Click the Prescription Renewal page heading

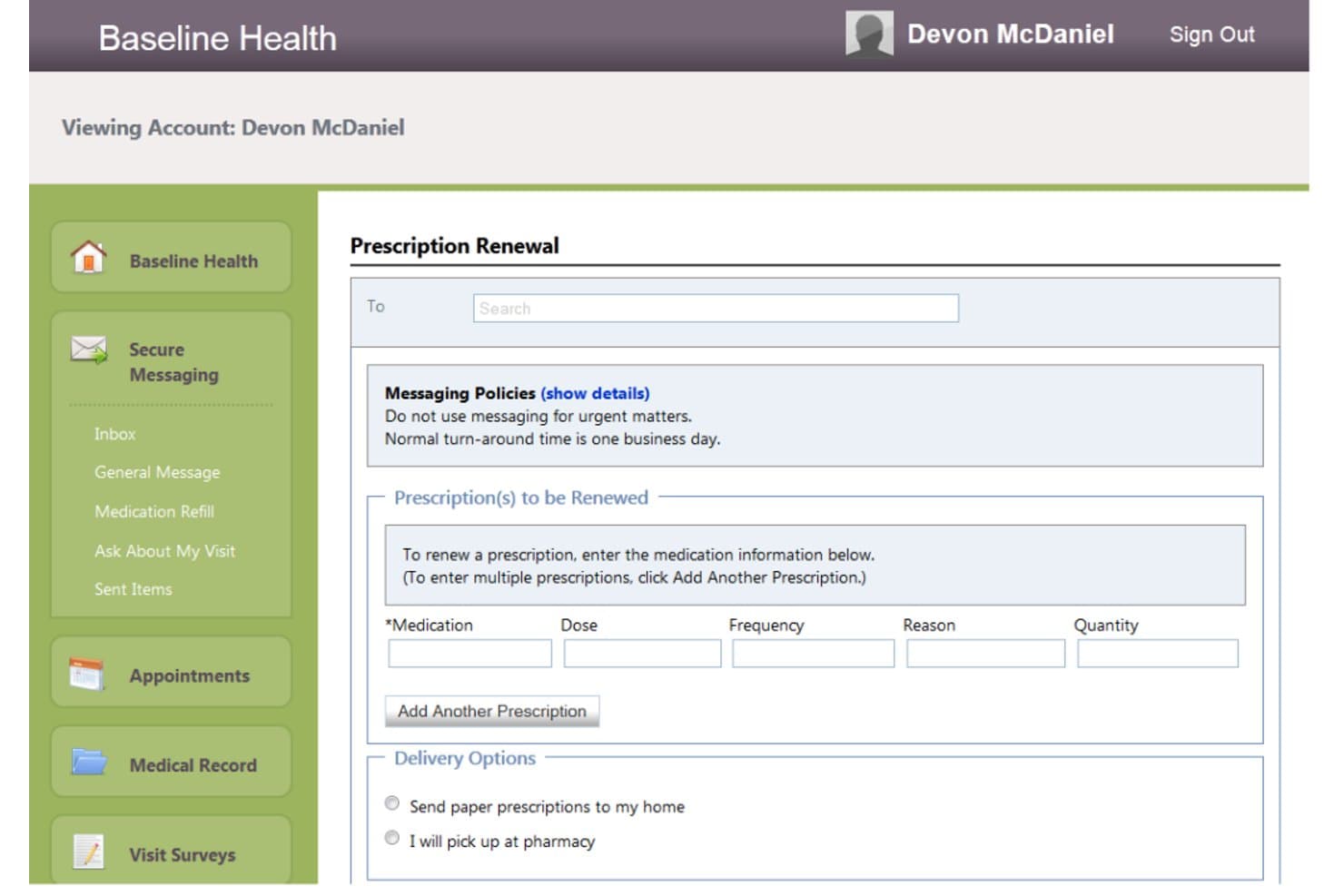[x=455, y=246]
